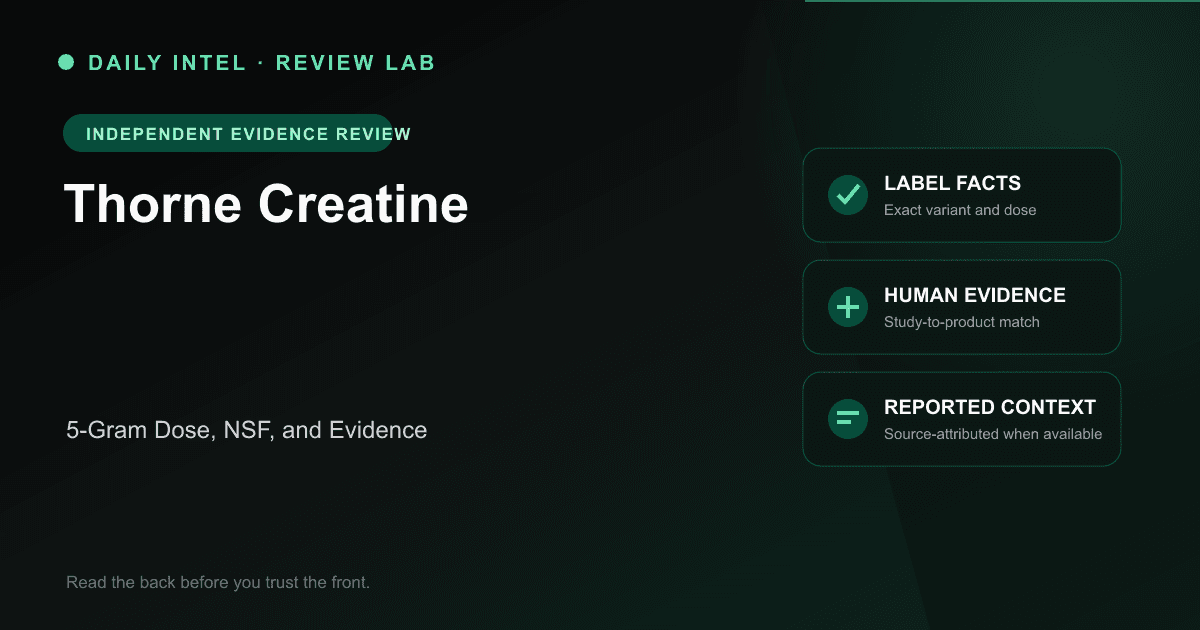Click 'Read the back before you trust the front.'
Viewport: 1200px width, 630px height.
[218, 582]
